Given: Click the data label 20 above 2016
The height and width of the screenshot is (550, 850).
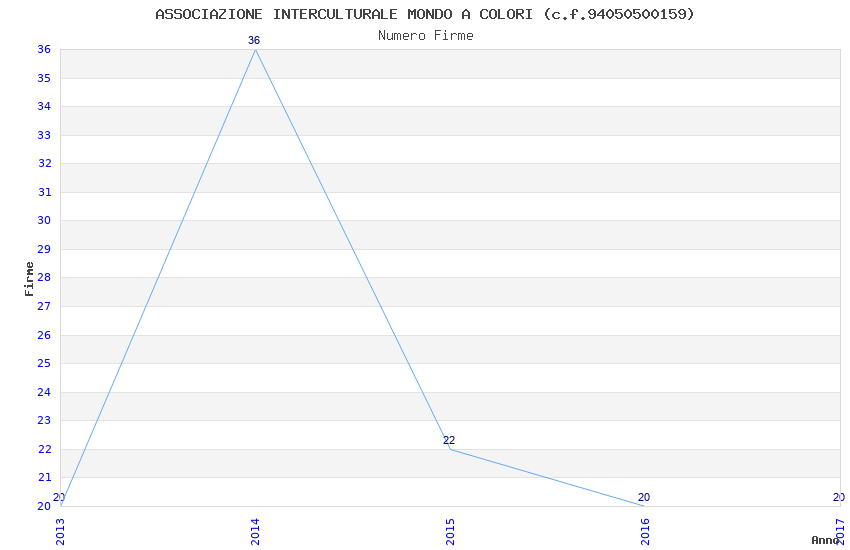Looking at the screenshot, I should 643,497.
